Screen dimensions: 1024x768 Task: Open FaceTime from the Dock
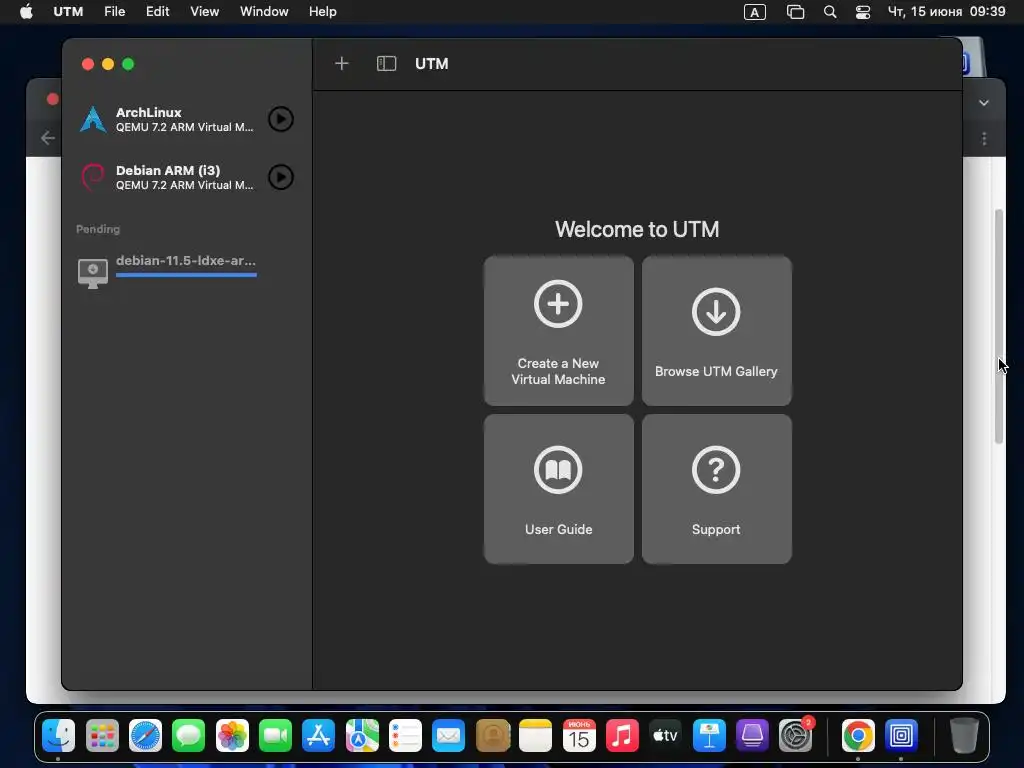[x=276, y=736]
